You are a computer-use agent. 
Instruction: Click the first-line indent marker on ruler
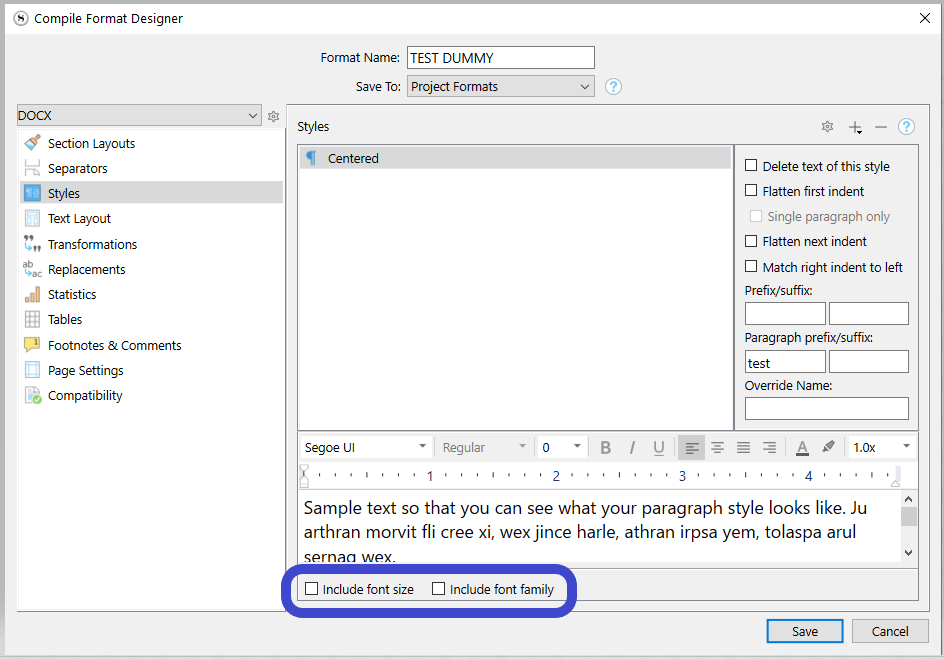(x=304, y=469)
